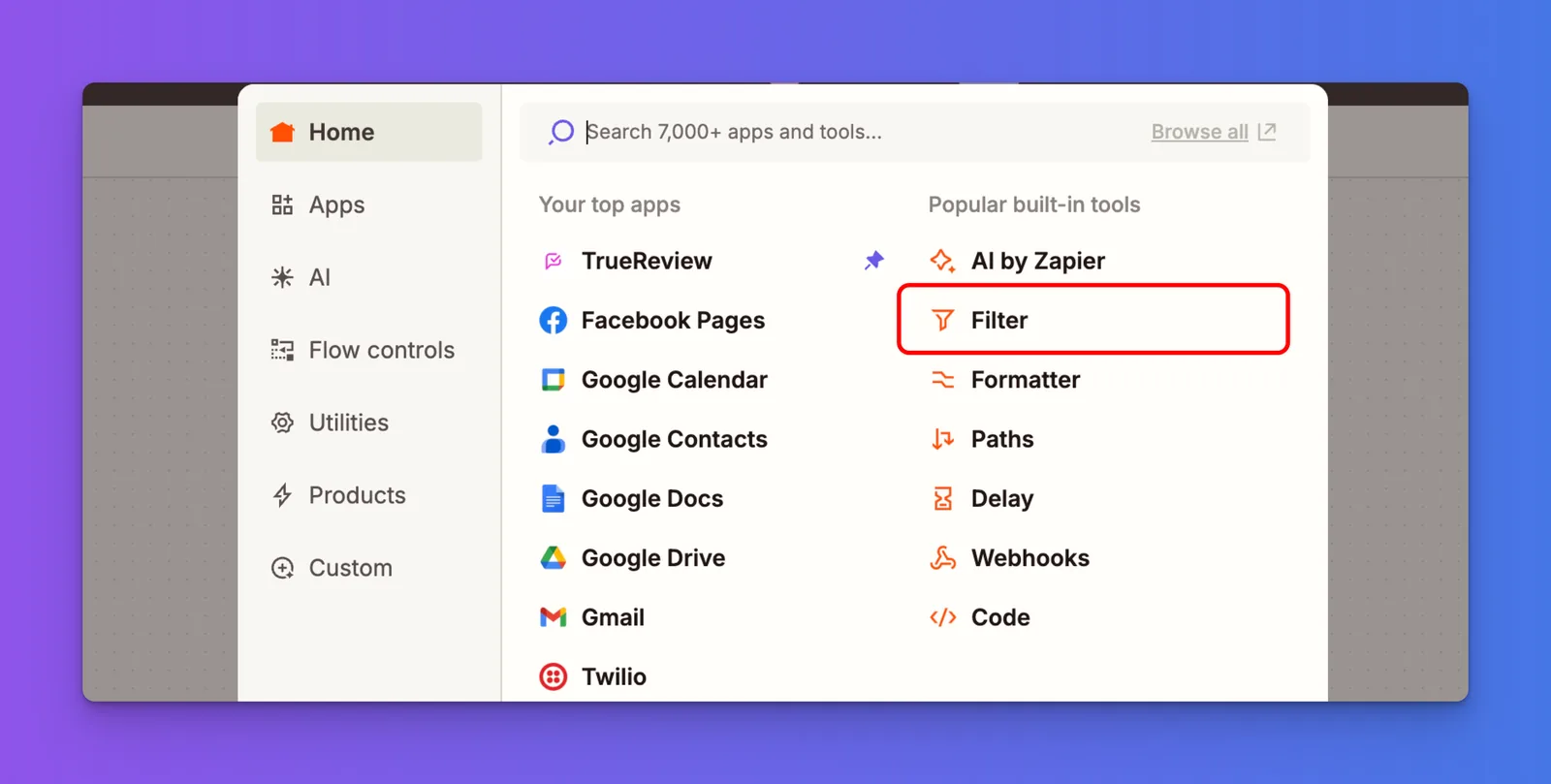This screenshot has width=1551, height=784.
Task: Click the red Twilio icon
Action: (x=554, y=676)
